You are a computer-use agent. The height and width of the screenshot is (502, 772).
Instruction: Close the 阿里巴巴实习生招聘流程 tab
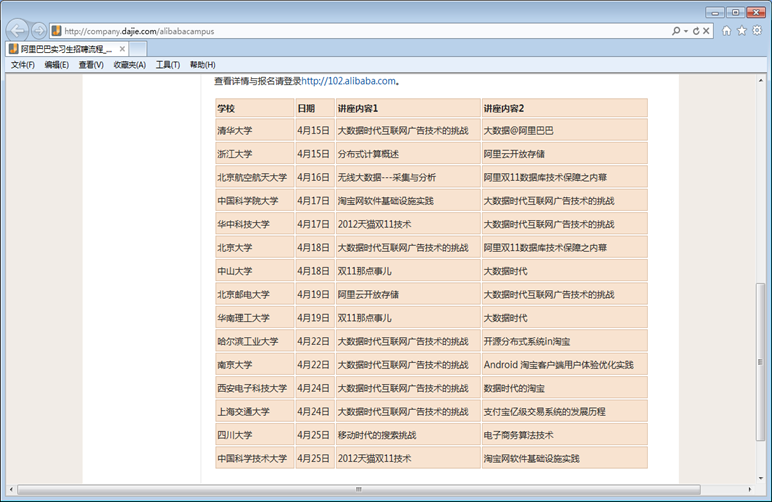[122, 49]
